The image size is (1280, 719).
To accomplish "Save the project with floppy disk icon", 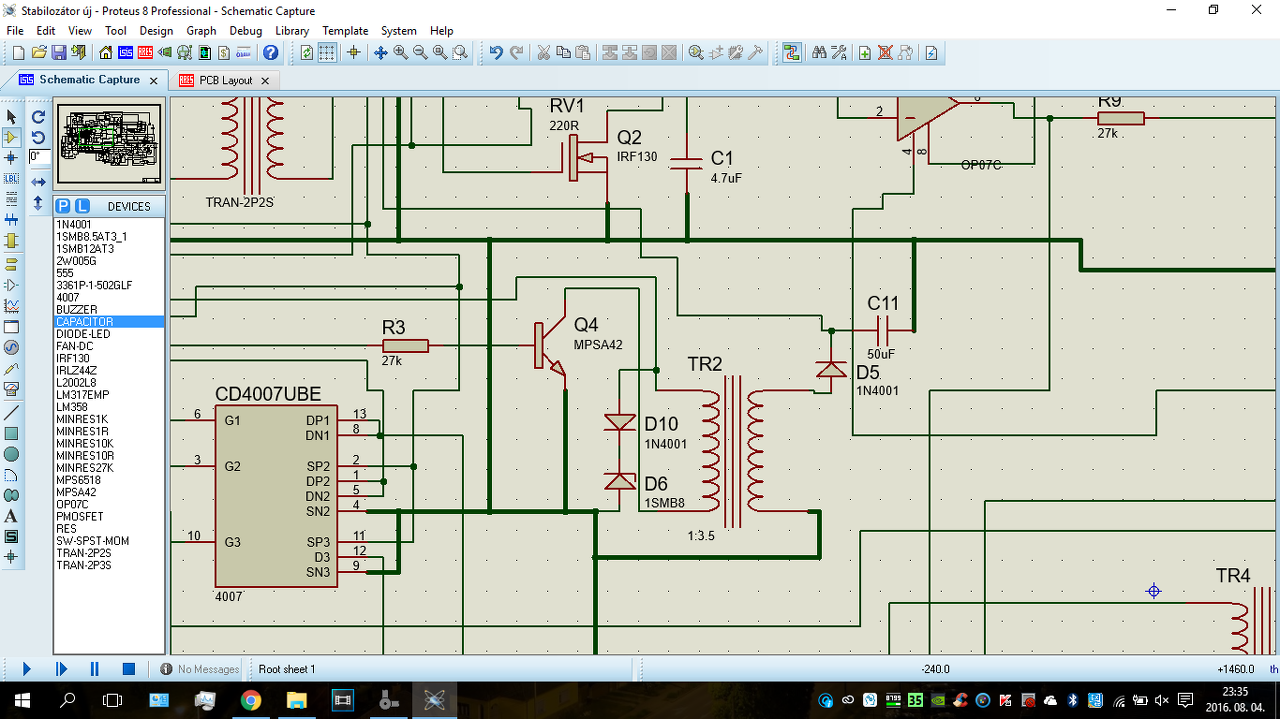I will coord(58,53).
